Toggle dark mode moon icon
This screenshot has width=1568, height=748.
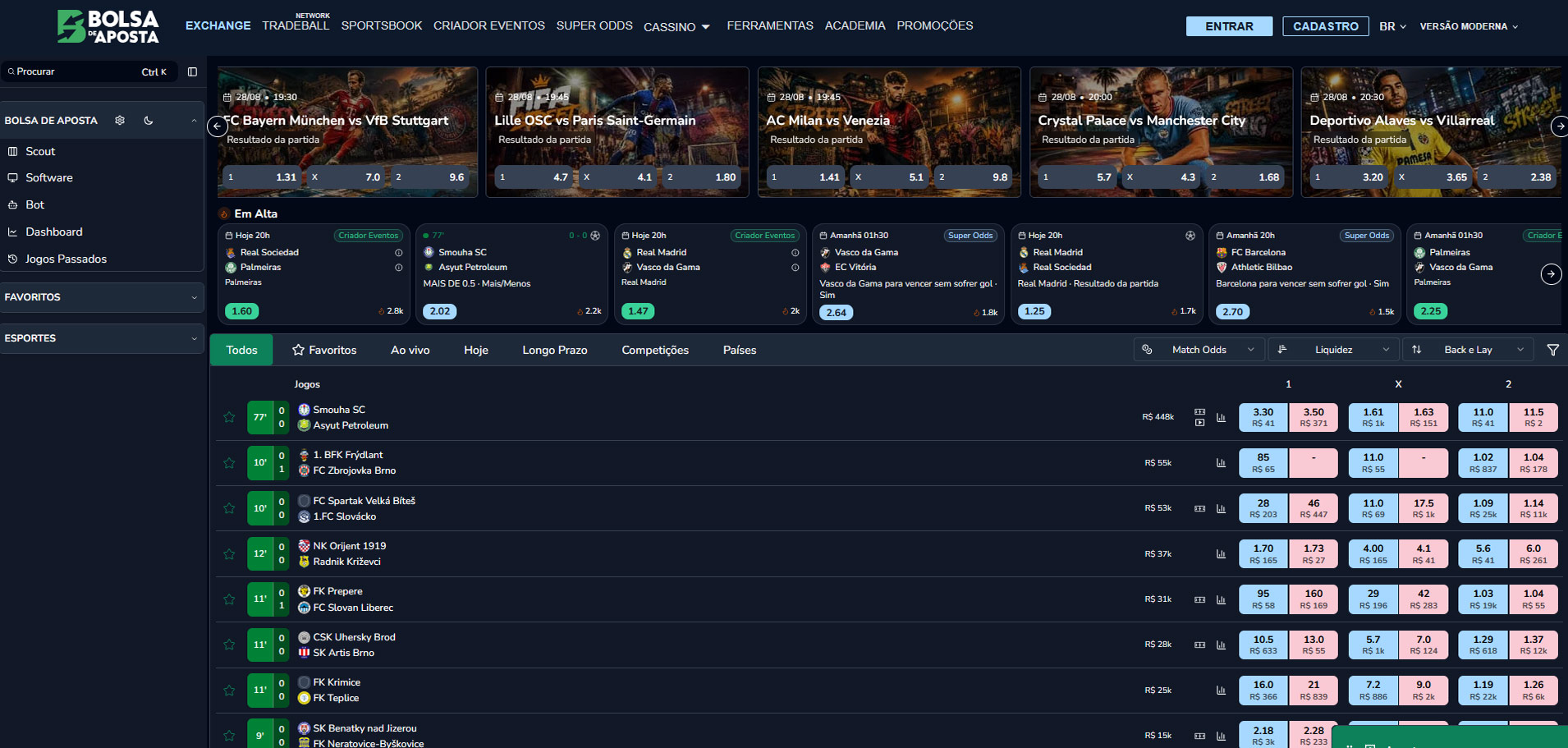coord(149,120)
